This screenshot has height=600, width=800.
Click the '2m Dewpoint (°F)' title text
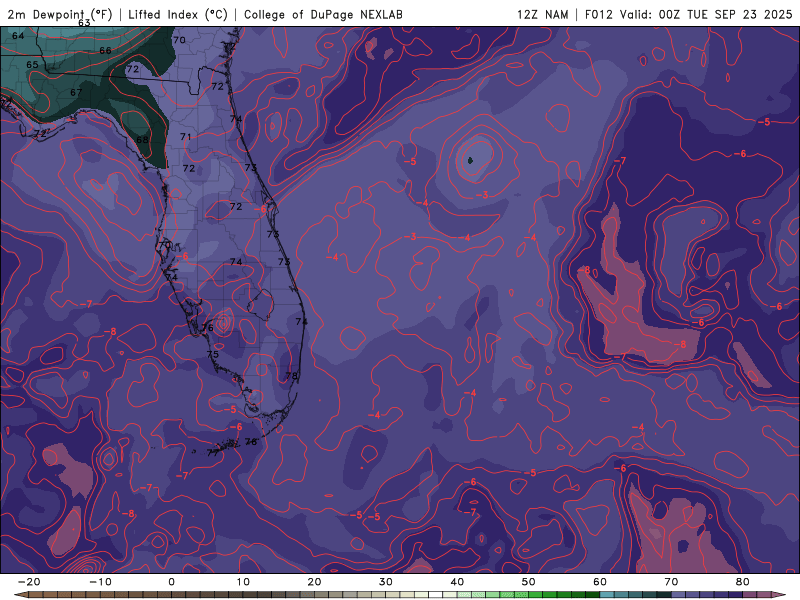(59, 14)
